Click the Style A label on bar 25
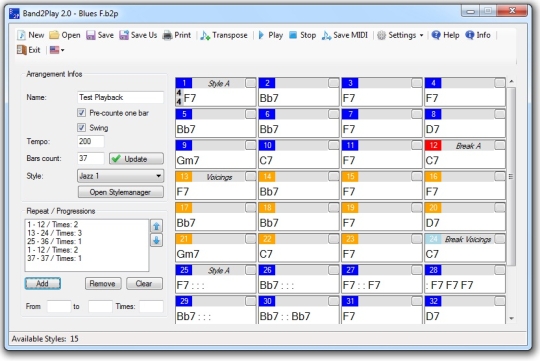 [x=219, y=270]
